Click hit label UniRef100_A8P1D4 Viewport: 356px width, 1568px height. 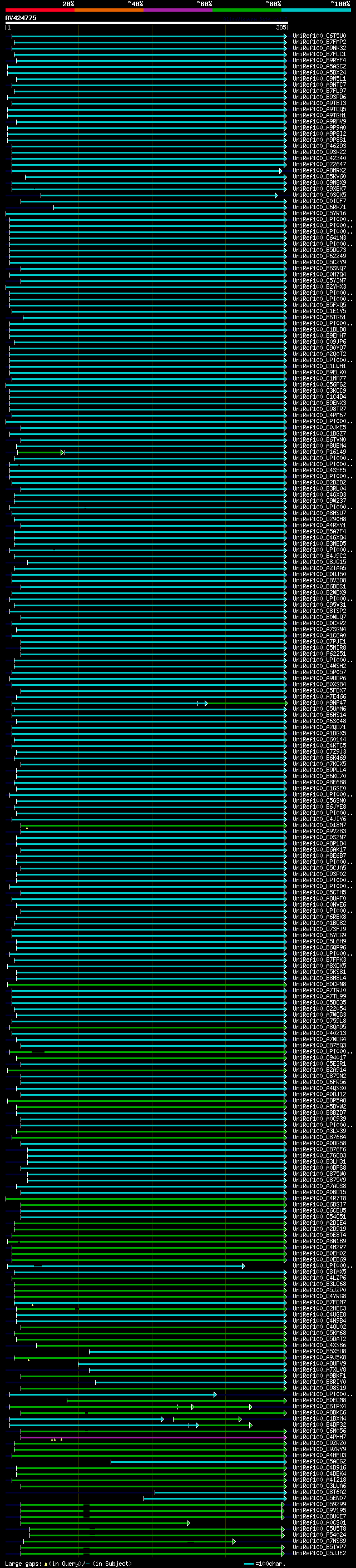(x=319, y=844)
